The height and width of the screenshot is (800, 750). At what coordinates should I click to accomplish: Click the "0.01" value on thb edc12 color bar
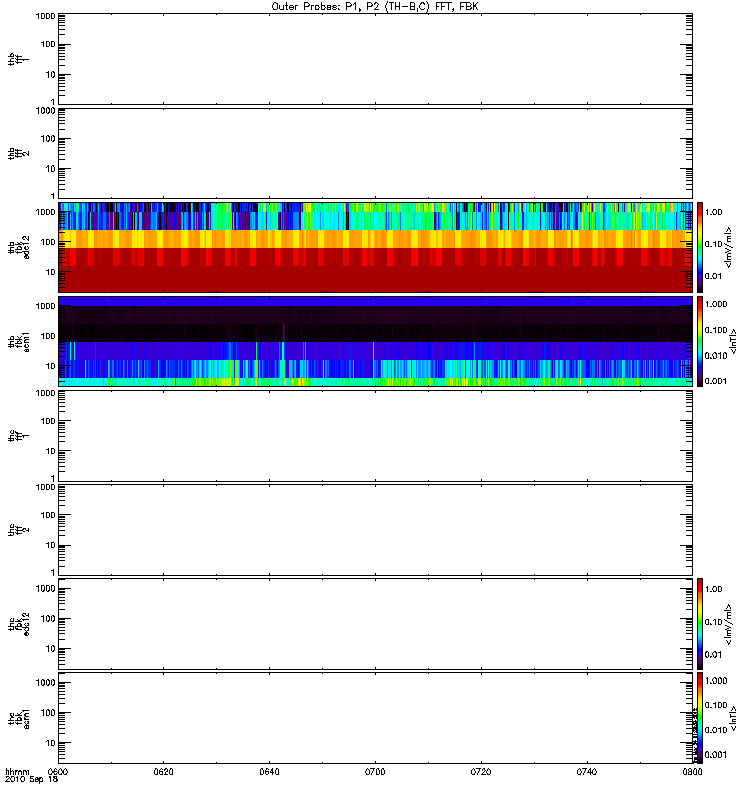pos(713,276)
